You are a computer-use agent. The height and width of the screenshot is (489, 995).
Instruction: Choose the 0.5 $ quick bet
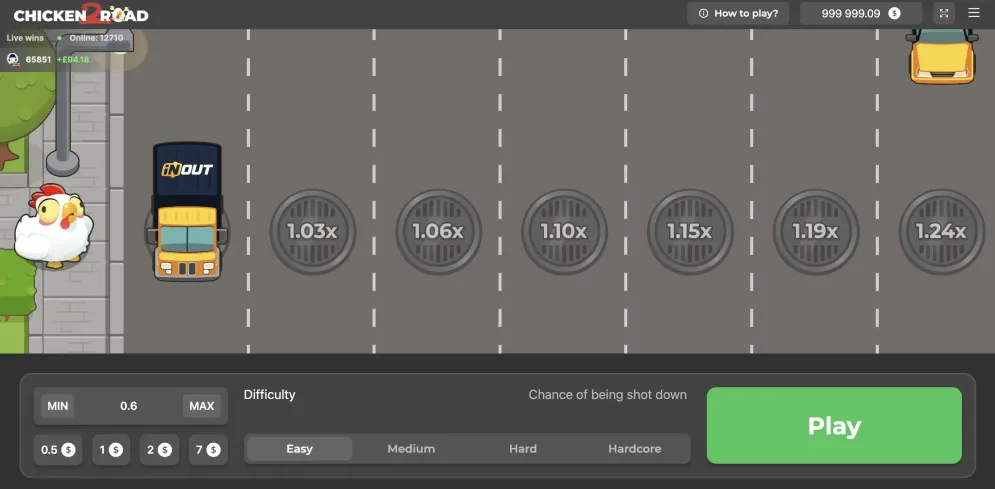click(58, 450)
